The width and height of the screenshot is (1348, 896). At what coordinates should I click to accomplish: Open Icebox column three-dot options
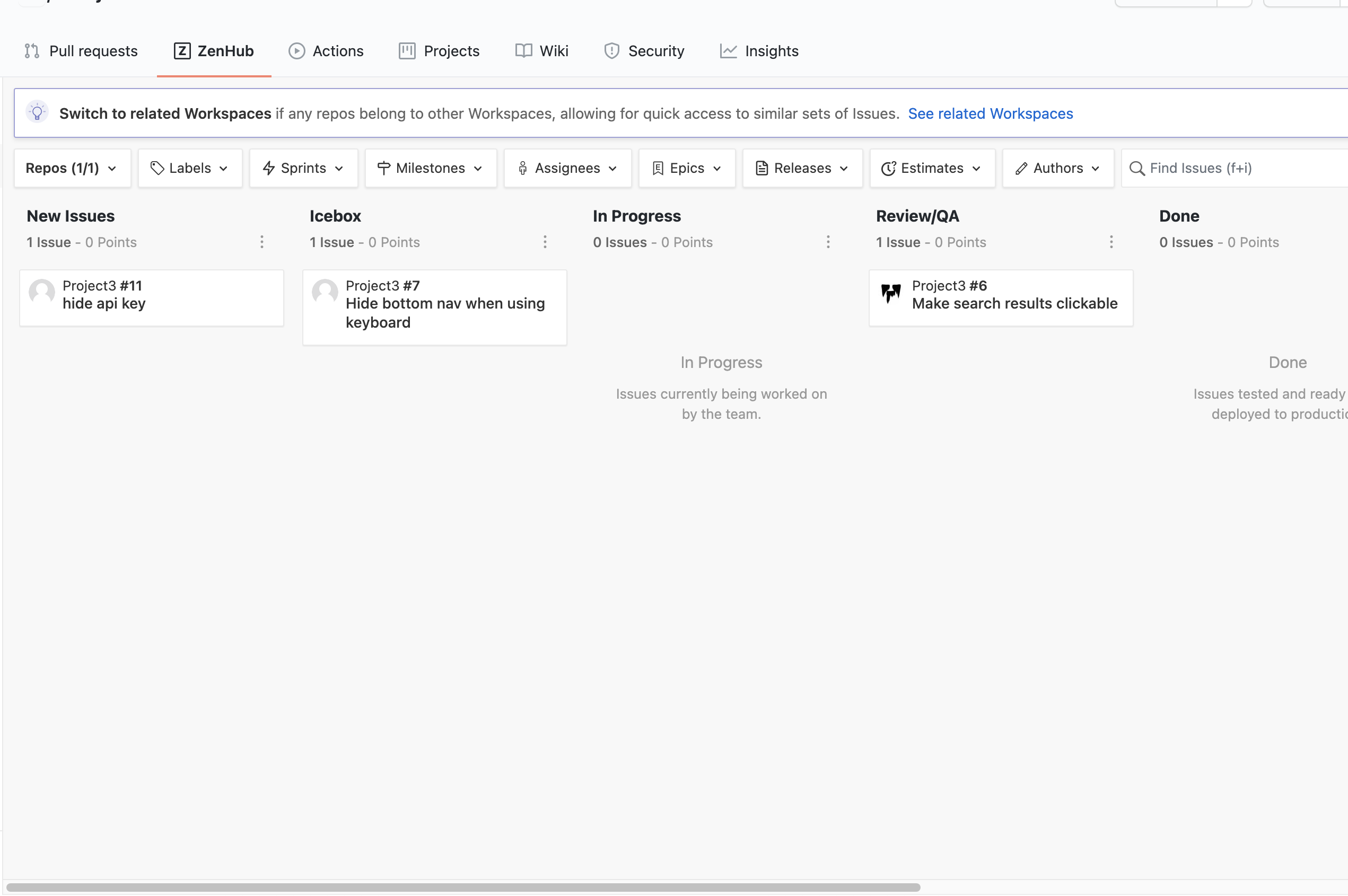click(x=545, y=242)
